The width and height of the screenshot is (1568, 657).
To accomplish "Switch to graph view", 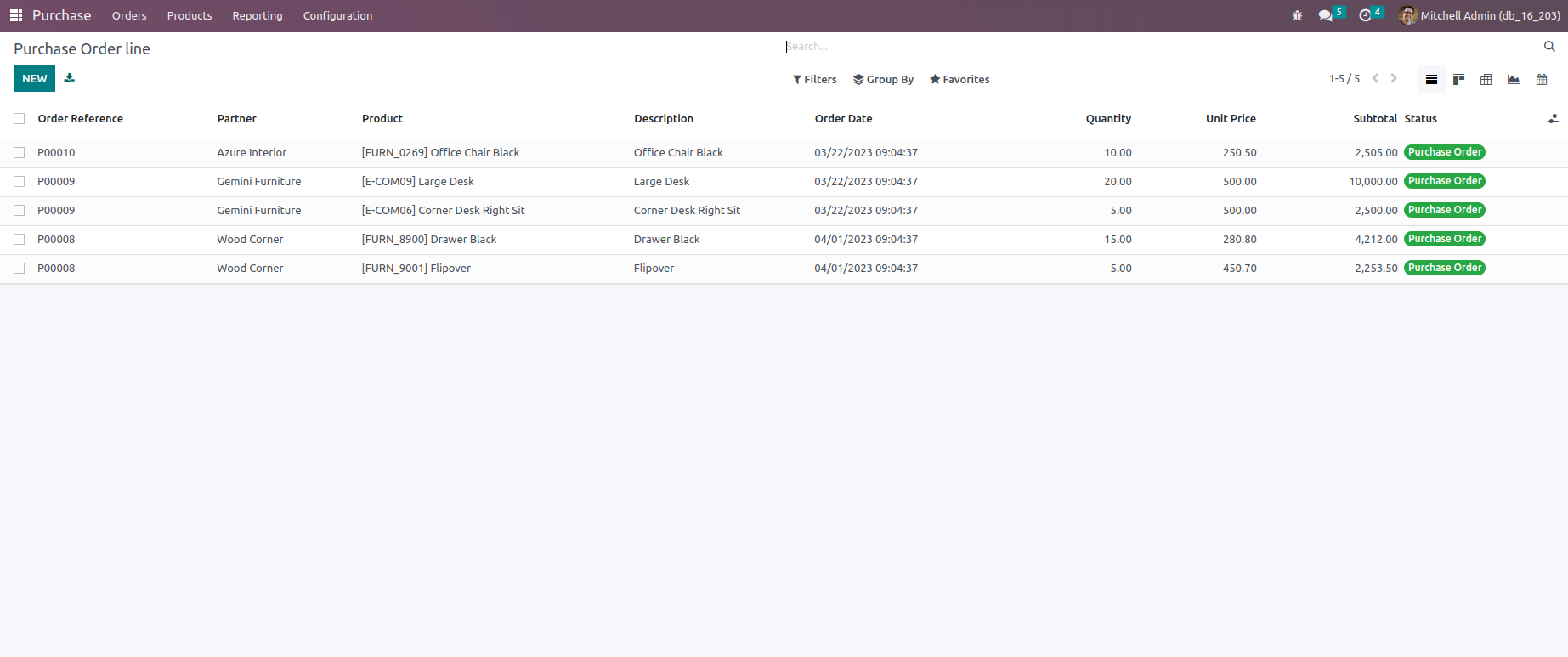I will point(1514,79).
